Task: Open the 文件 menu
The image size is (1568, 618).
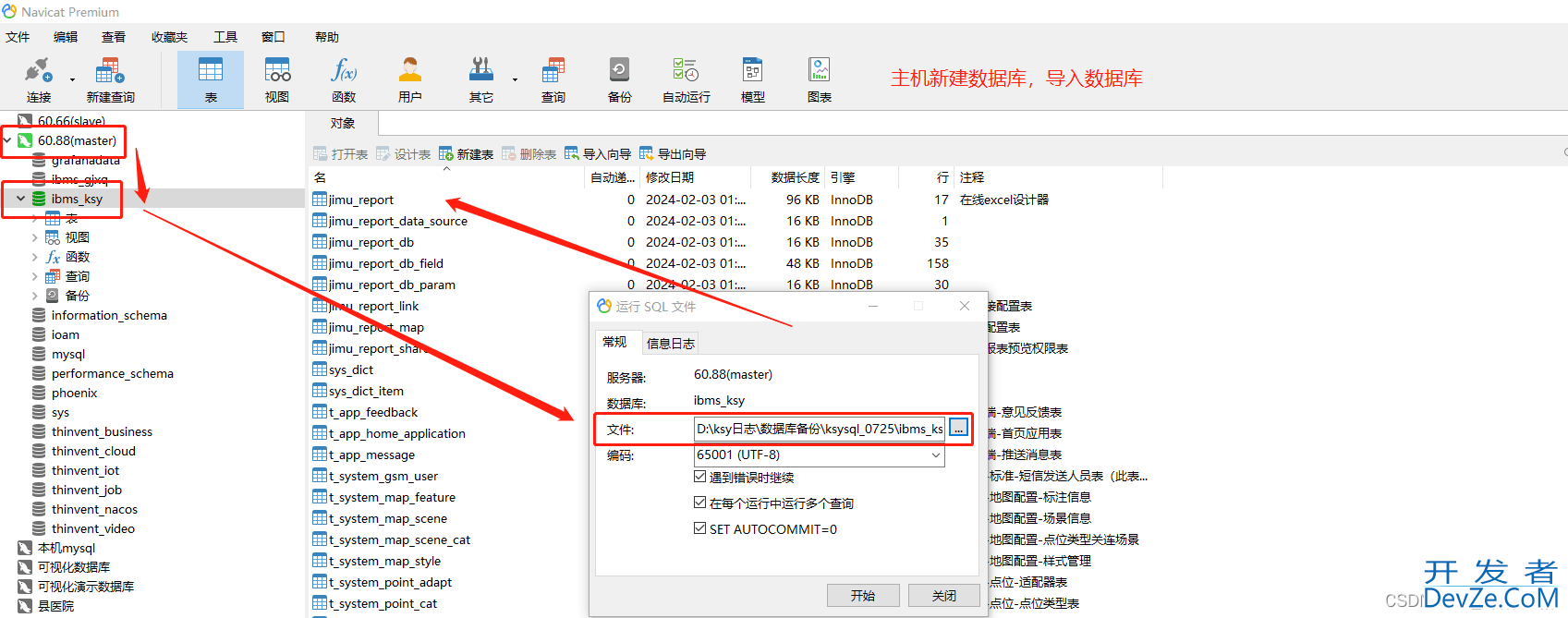Action: pyautogui.click(x=18, y=37)
